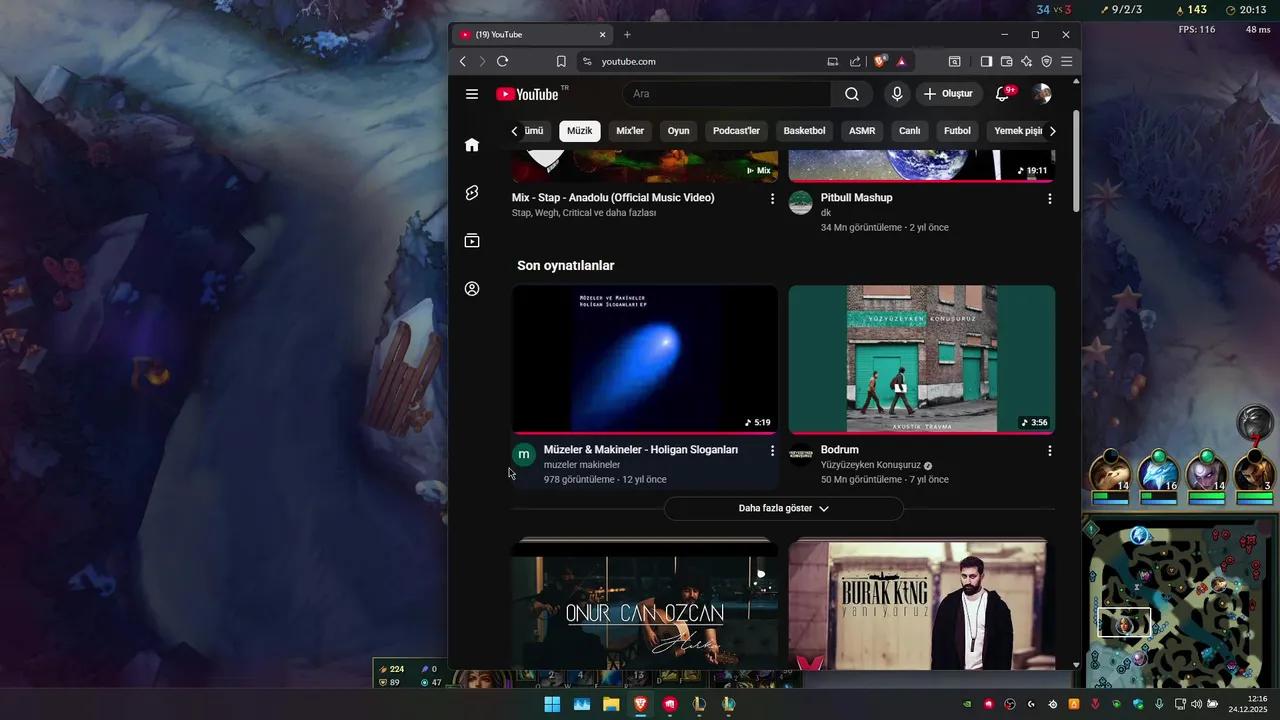The width and height of the screenshot is (1280, 720).
Task: Click the voice search microphone
Action: point(896,93)
